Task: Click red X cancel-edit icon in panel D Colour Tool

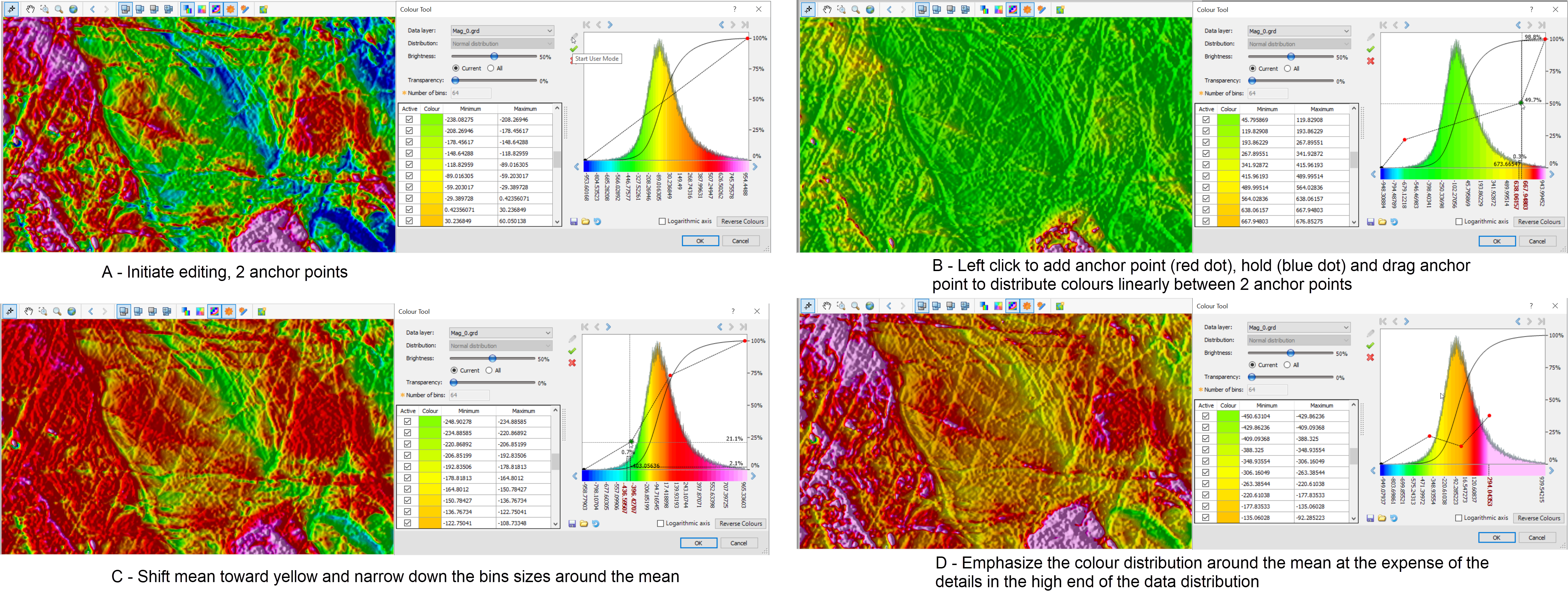Action: tap(1370, 357)
